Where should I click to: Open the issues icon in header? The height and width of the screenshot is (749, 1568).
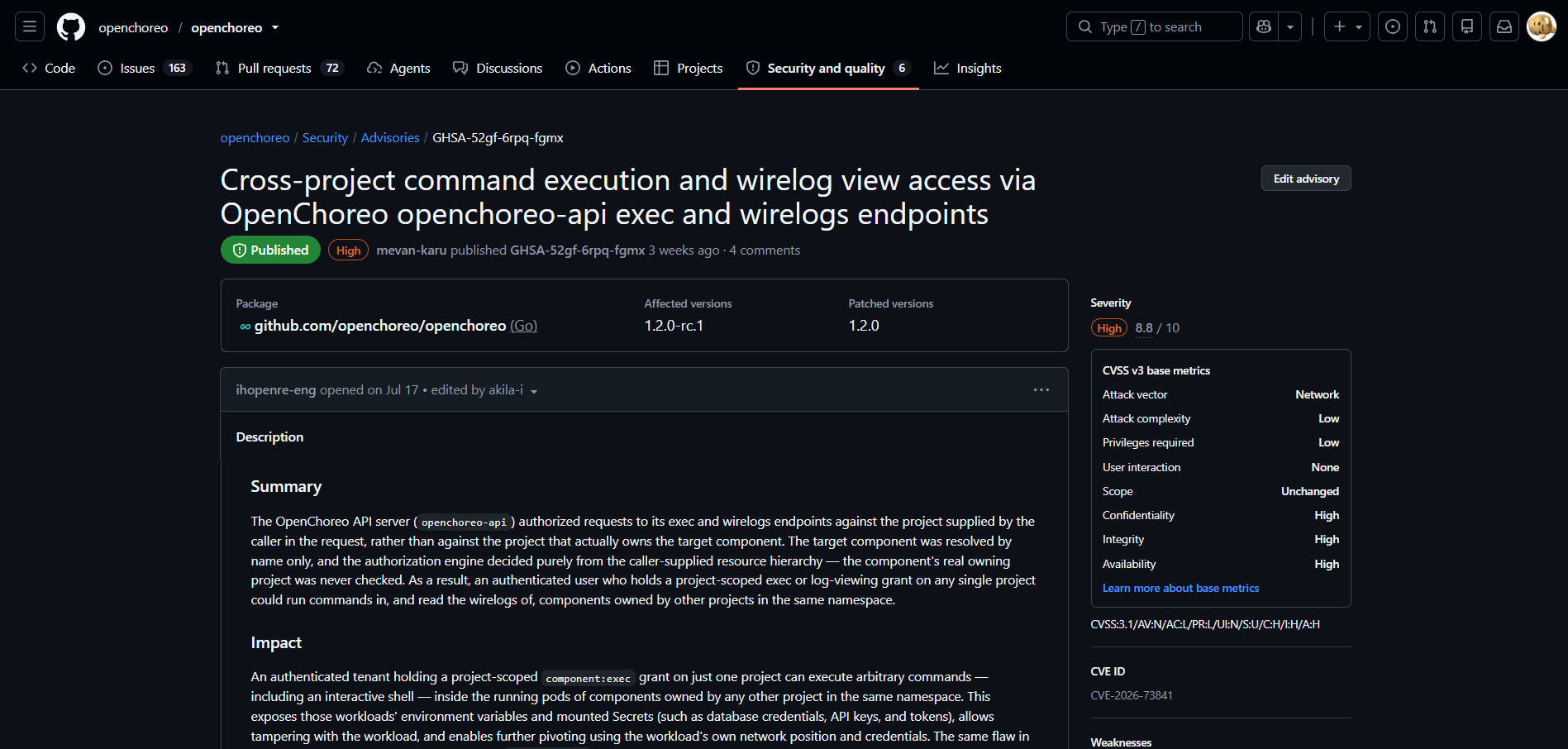point(1393,27)
